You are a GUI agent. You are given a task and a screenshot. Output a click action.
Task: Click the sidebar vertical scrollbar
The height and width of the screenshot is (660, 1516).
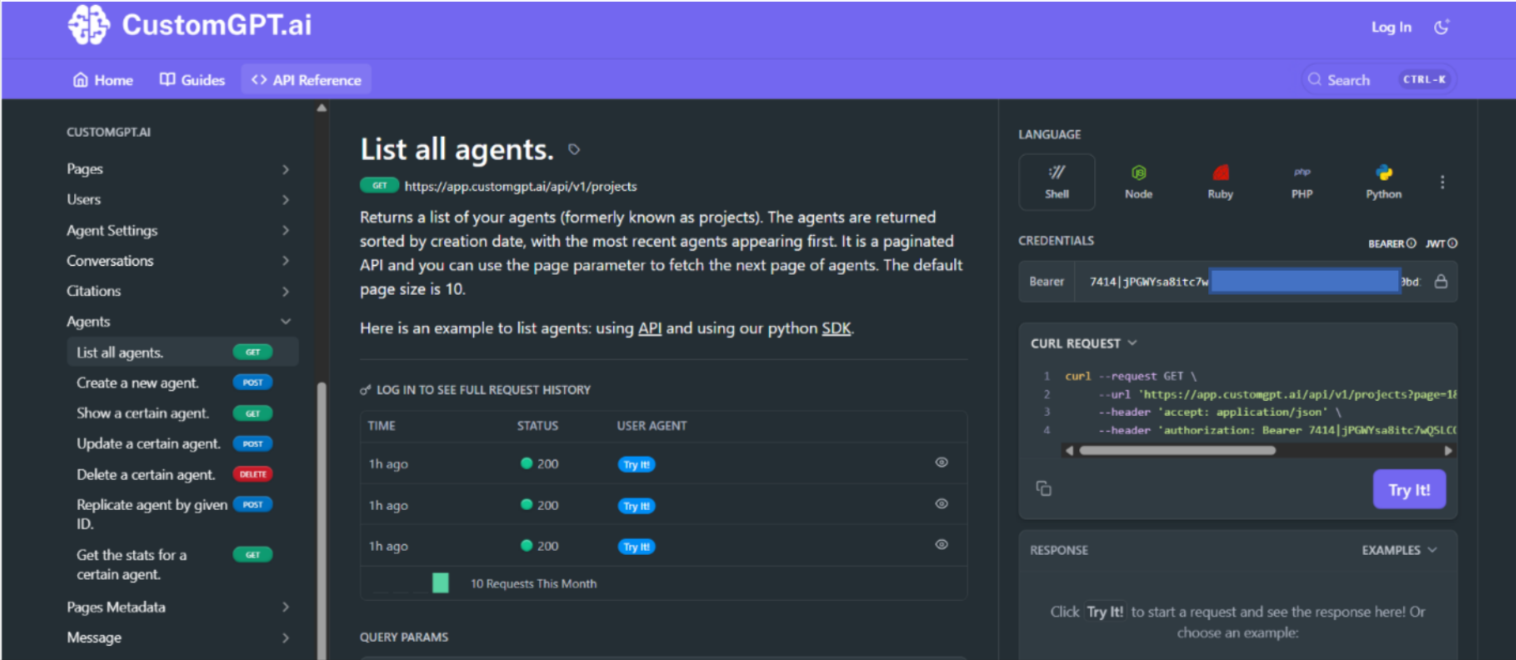[x=322, y=520]
